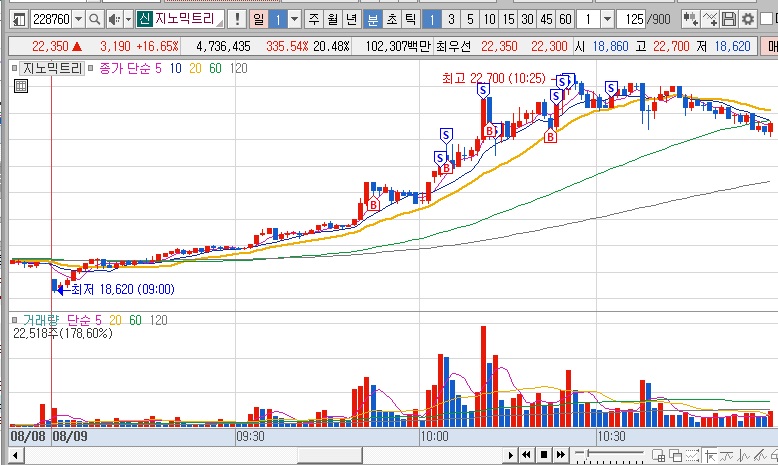Click the candle count field showing 125

[630, 19]
